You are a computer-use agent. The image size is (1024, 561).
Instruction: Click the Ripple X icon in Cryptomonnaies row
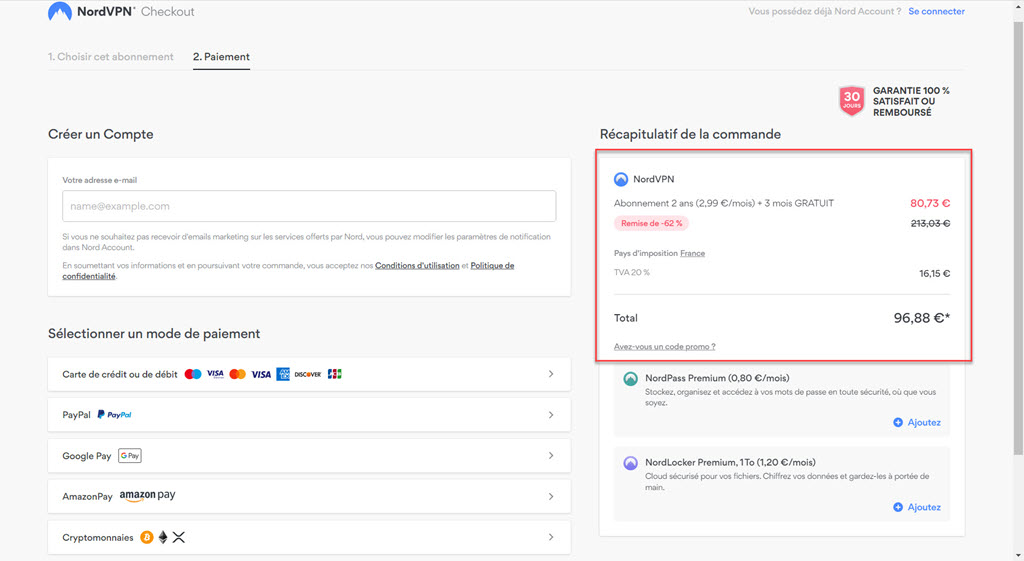[x=178, y=537]
